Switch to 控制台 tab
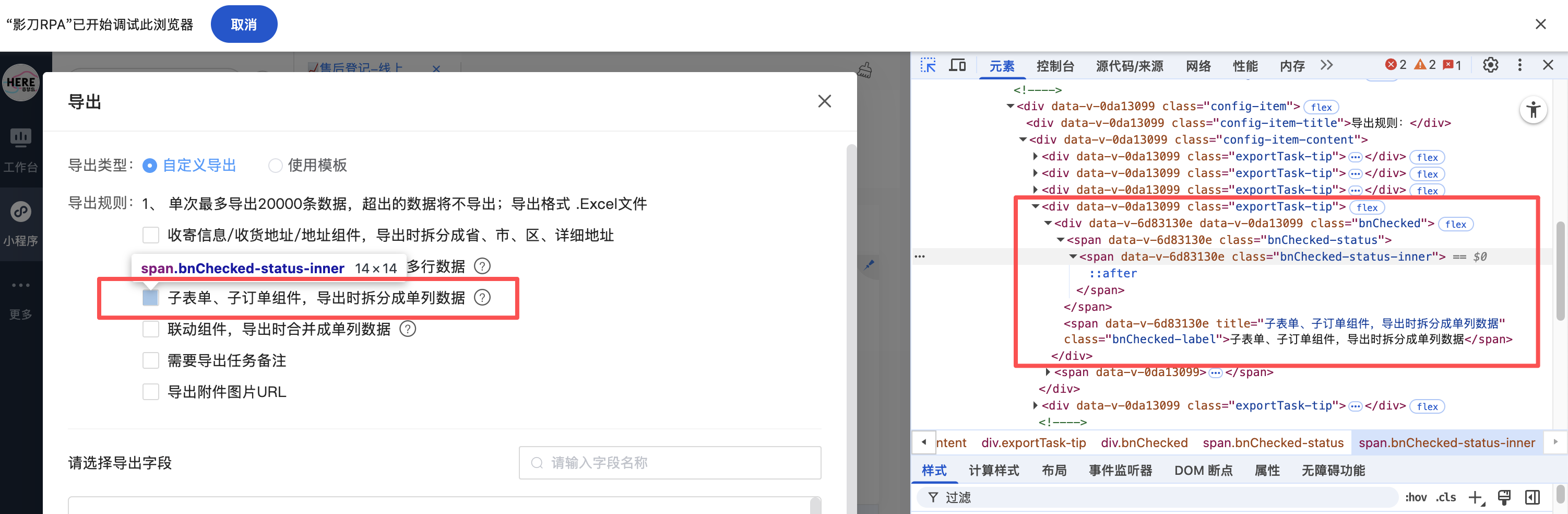 tap(1055, 66)
